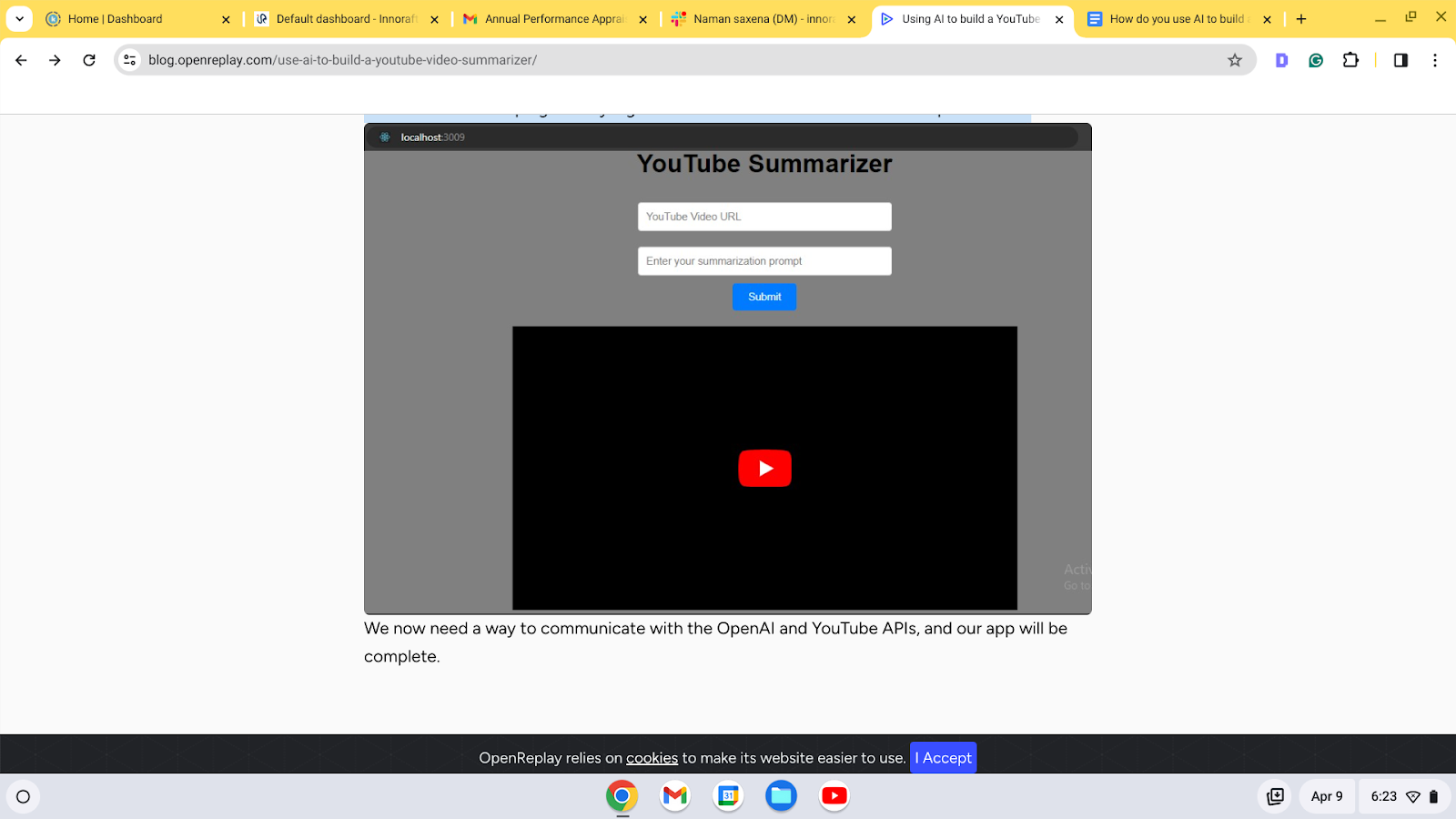
Task: Close the Naman saxena Slack tab
Action: coord(851,19)
